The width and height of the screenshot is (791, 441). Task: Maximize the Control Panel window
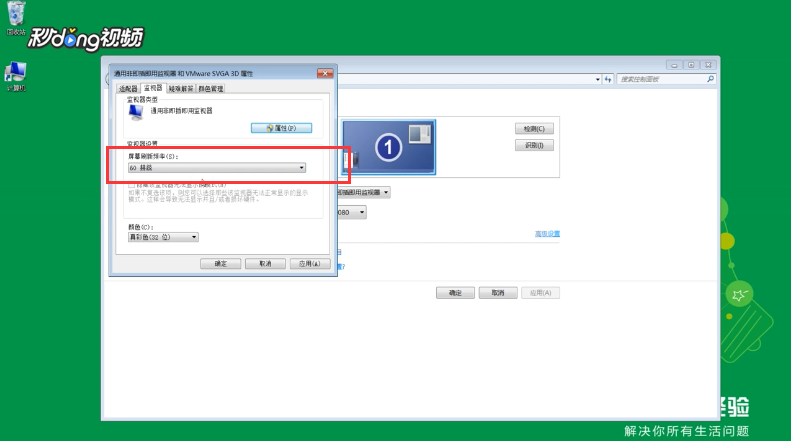tap(691, 65)
